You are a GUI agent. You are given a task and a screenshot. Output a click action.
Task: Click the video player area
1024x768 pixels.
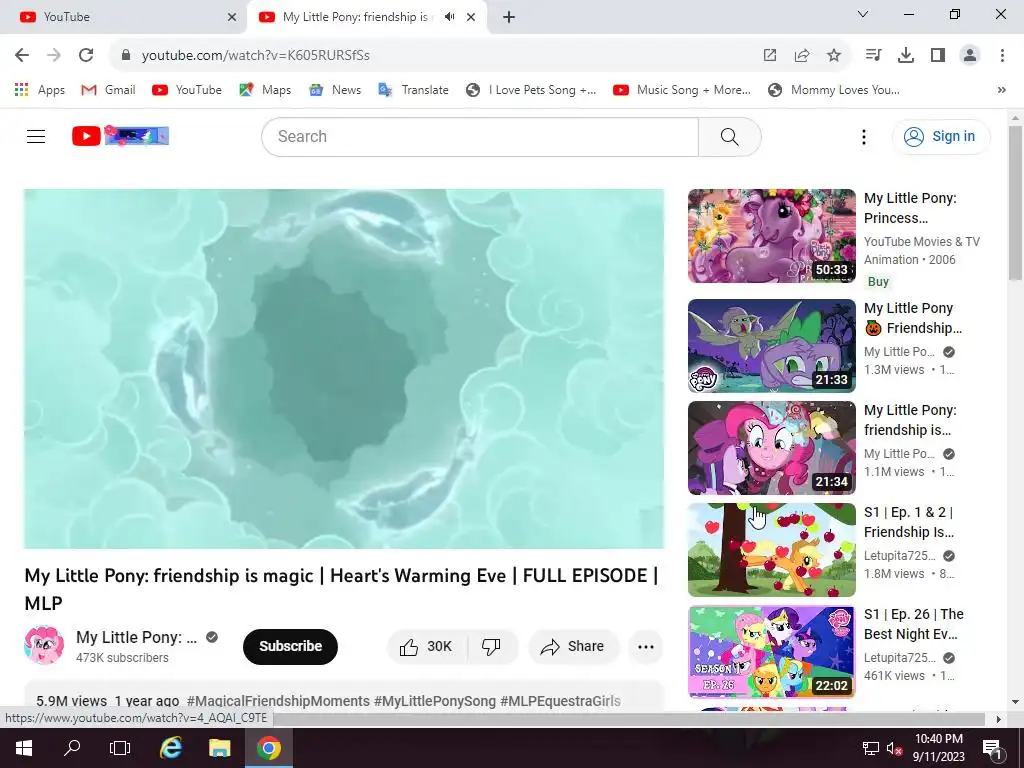[x=344, y=369]
